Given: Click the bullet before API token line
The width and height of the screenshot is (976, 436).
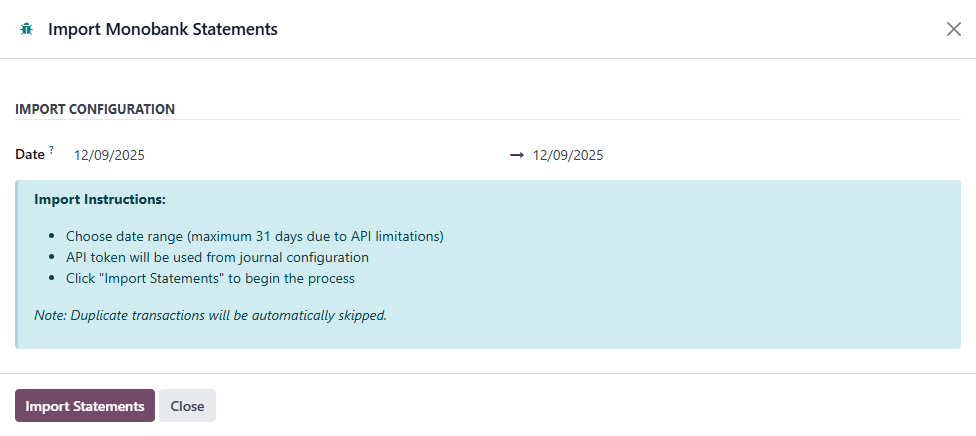Looking at the screenshot, I should point(53,259).
